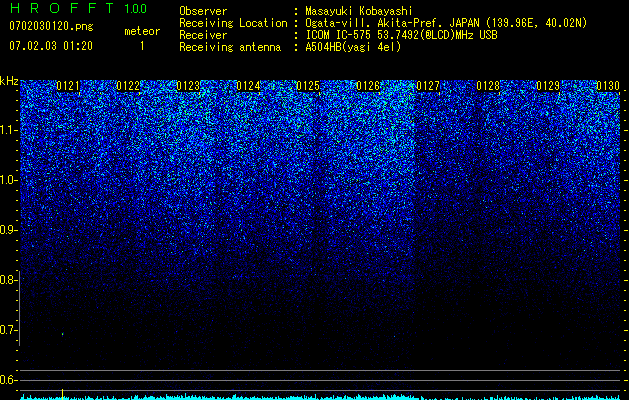This screenshot has height=400, width=629.
Task: Click the Ogata-vill. Akita-Pref. JAPAN location text
Action: point(446,23)
